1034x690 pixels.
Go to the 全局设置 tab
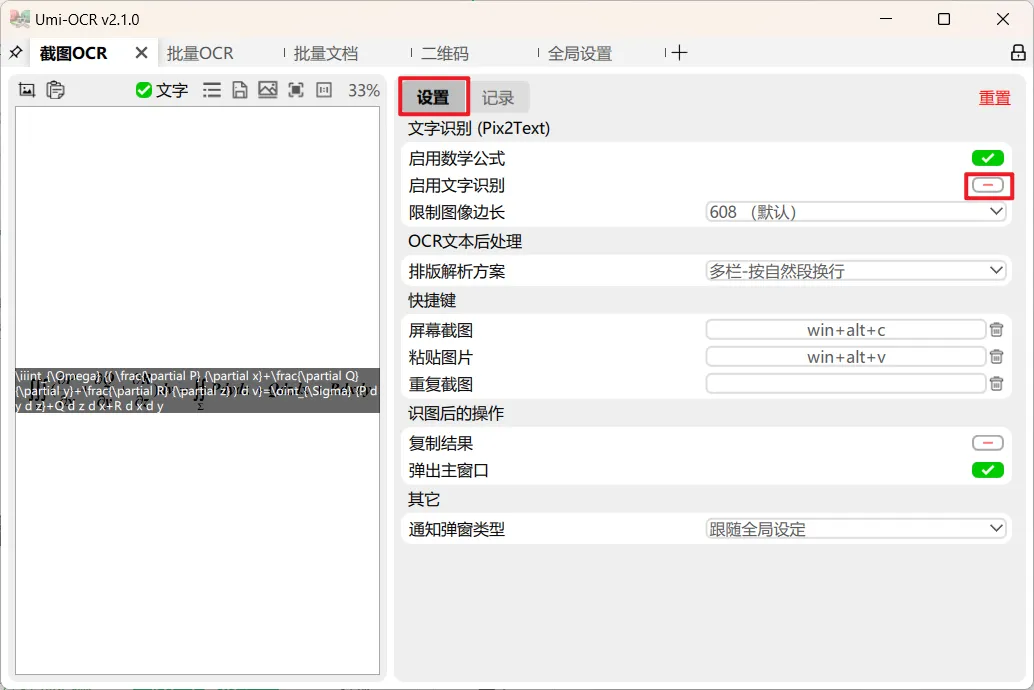click(x=580, y=53)
